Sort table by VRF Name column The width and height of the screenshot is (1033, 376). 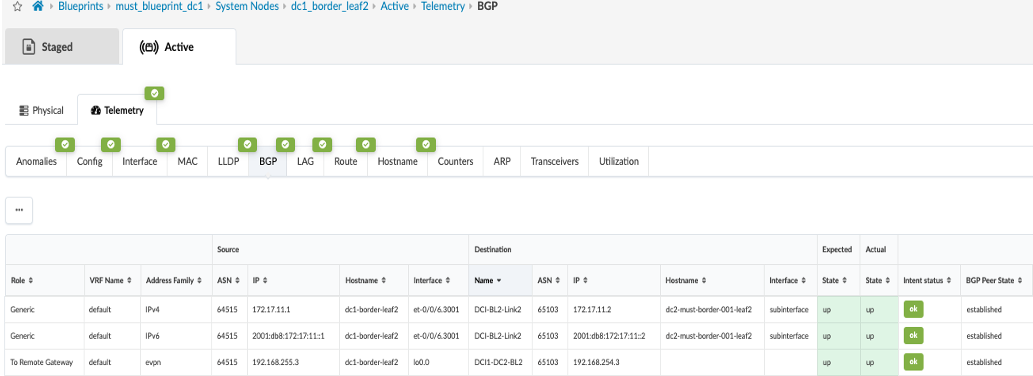point(111,281)
